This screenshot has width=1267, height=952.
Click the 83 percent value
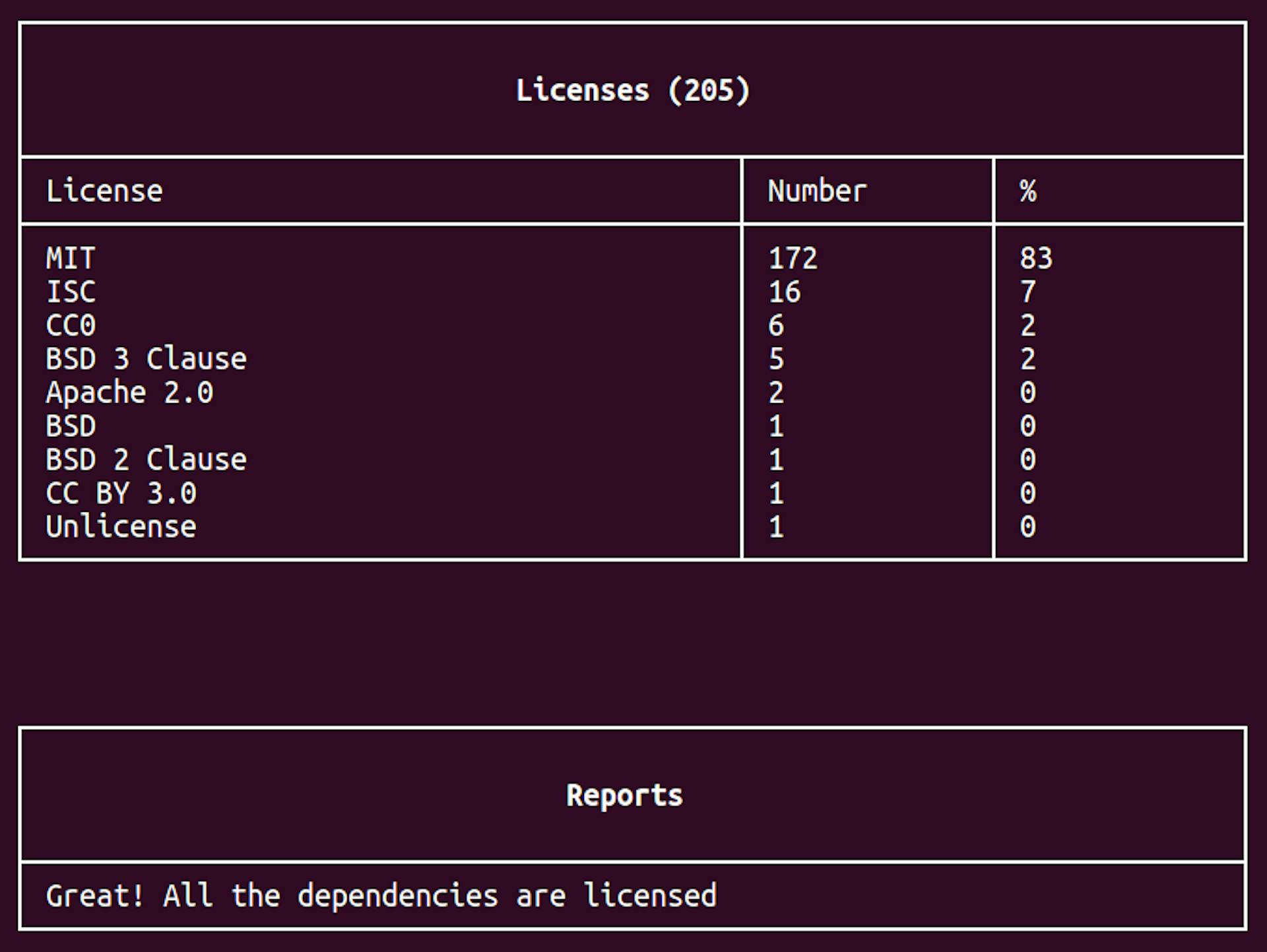coord(1035,258)
